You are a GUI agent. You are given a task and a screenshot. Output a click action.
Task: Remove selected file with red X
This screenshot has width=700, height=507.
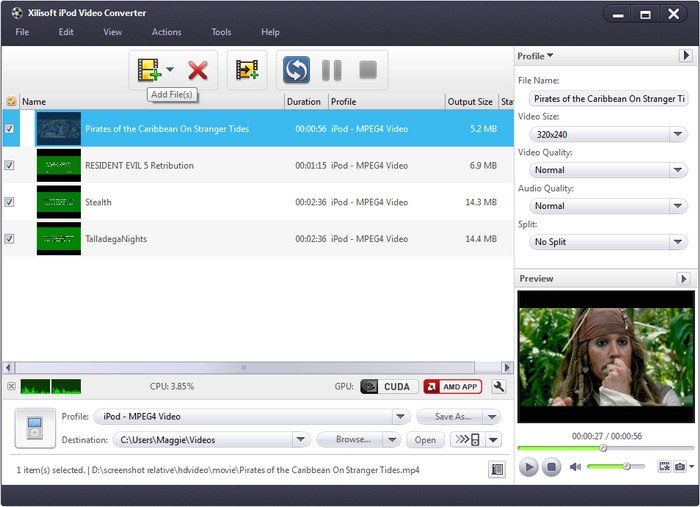click(x=198, y=70)
